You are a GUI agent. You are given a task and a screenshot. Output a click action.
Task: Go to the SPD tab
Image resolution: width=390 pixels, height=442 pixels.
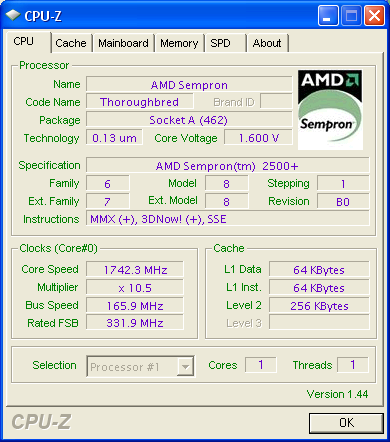coord(225,43)
